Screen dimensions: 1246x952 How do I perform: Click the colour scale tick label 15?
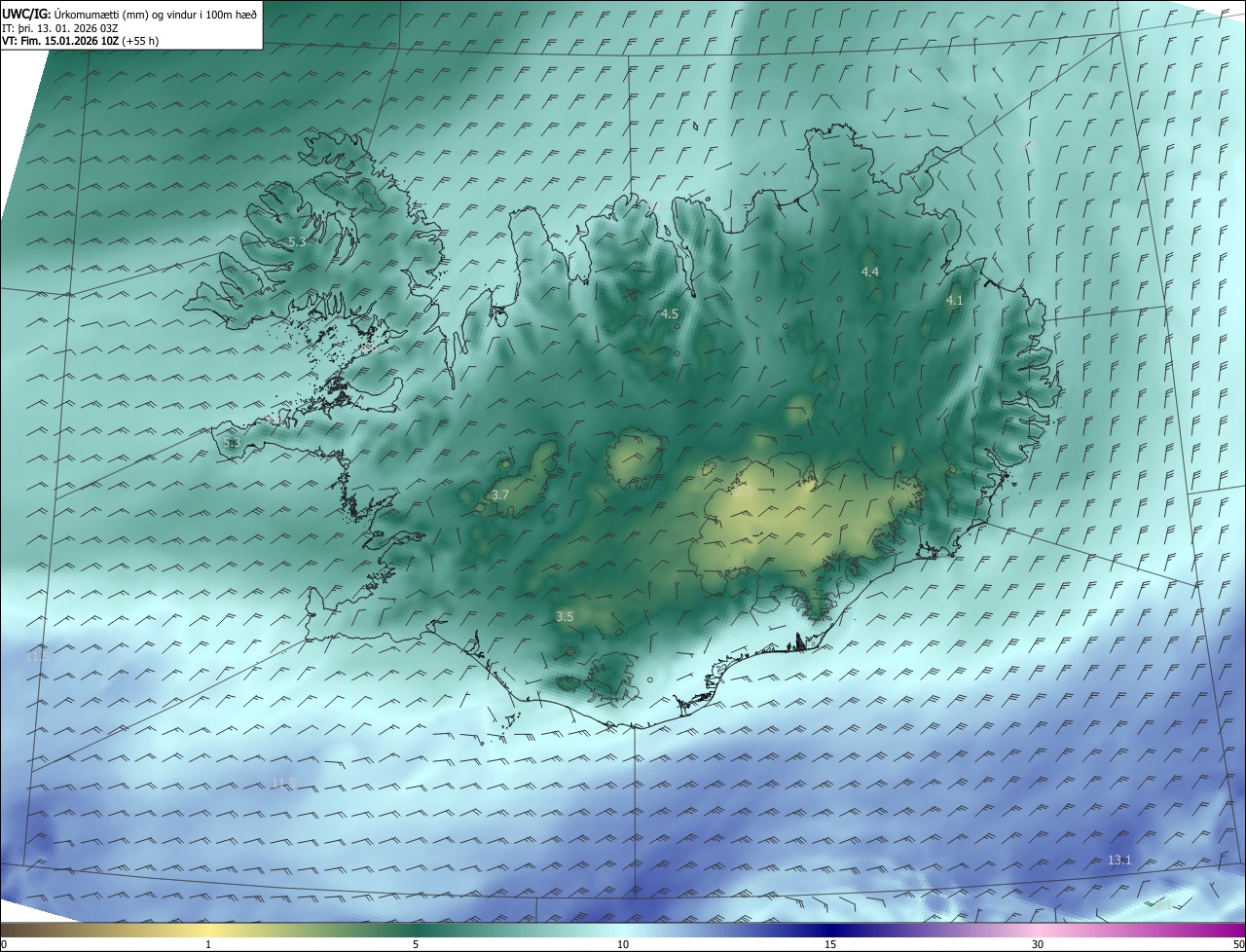click(x=830, y=944)
